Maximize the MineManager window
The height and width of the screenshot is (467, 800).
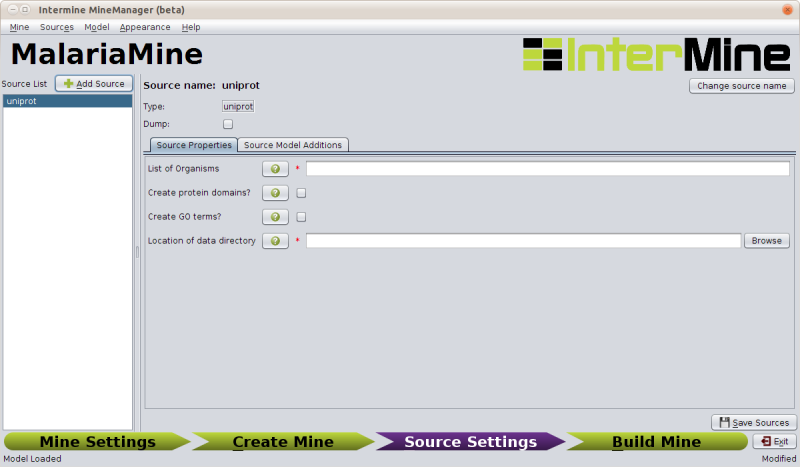(x=24, y=10)
